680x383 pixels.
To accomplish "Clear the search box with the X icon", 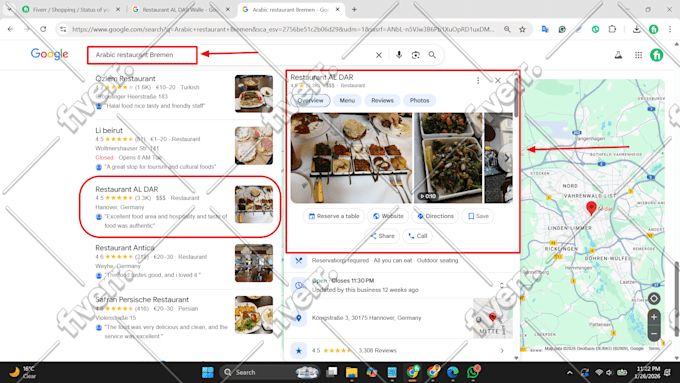I will [x=379, y=55].
